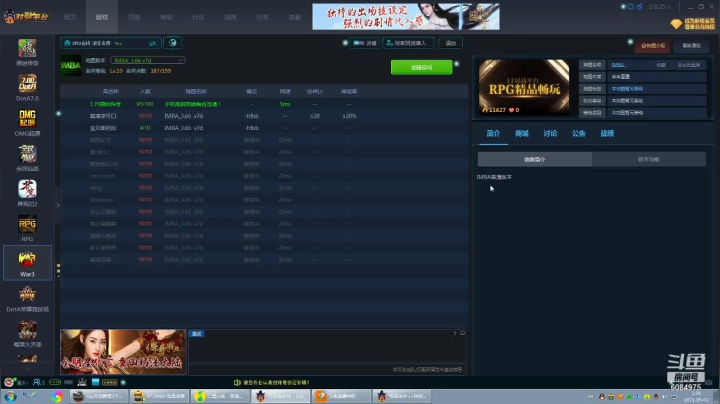Viewport: 720px width, 404px height.
Task: Expand the sidebar collapse arrow
Action: (x=58, y=205)
